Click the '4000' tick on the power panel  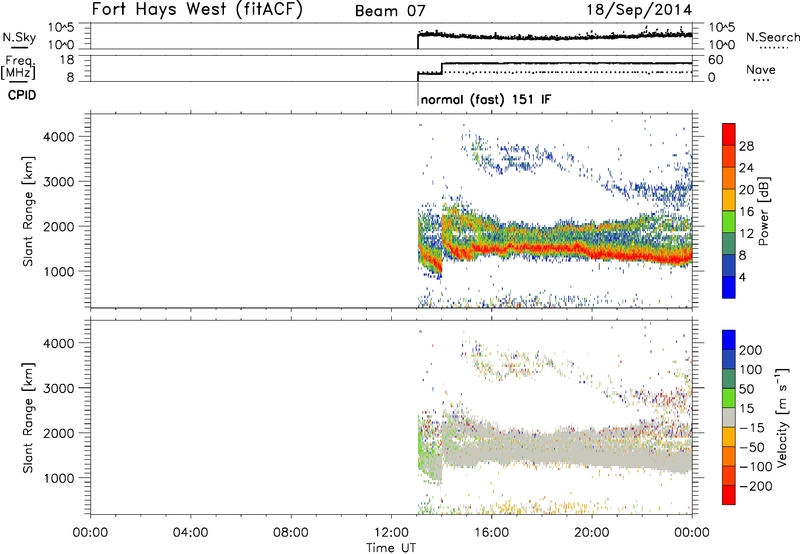tap(59, 137)
